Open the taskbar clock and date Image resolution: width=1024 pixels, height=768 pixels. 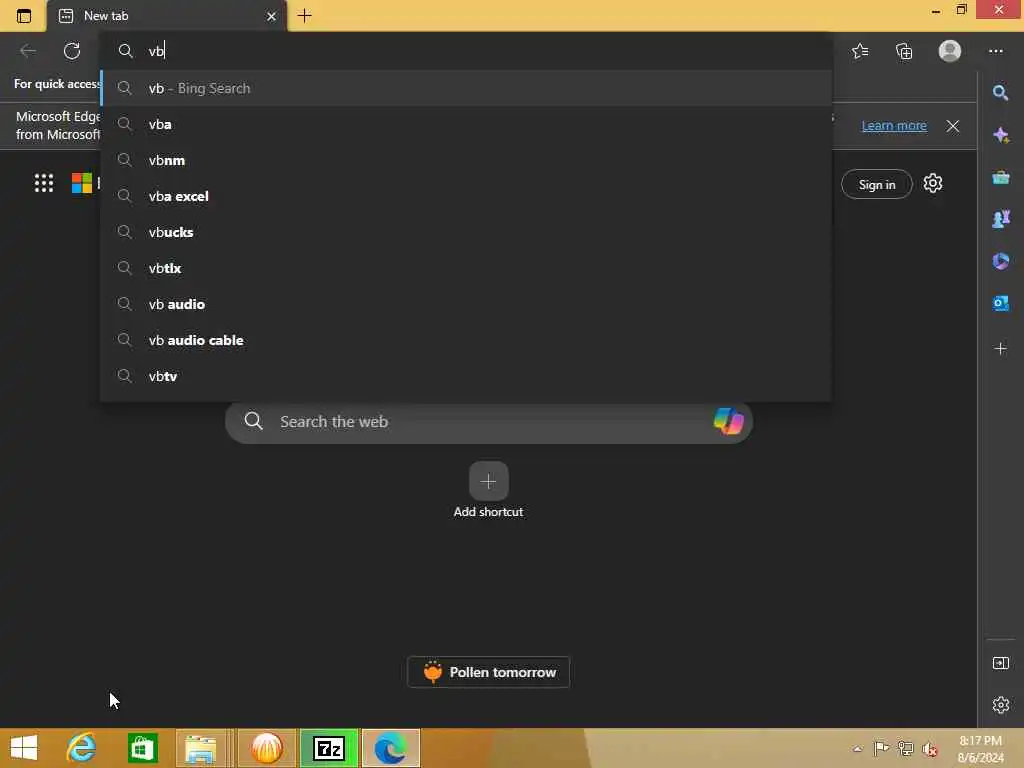pos(981,749)
